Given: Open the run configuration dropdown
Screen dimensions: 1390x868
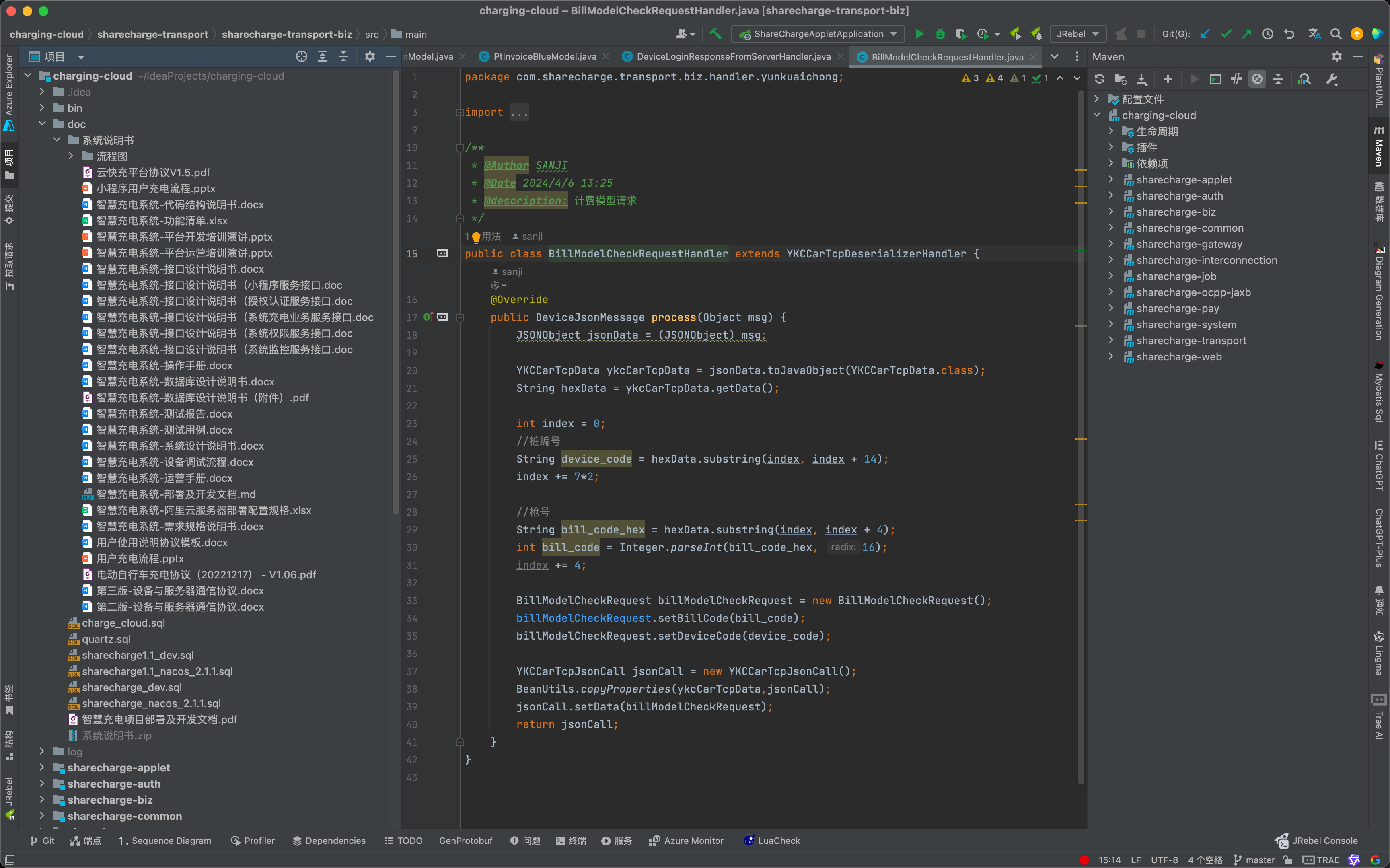Looking at the screenshot, I should pos(819,34).
